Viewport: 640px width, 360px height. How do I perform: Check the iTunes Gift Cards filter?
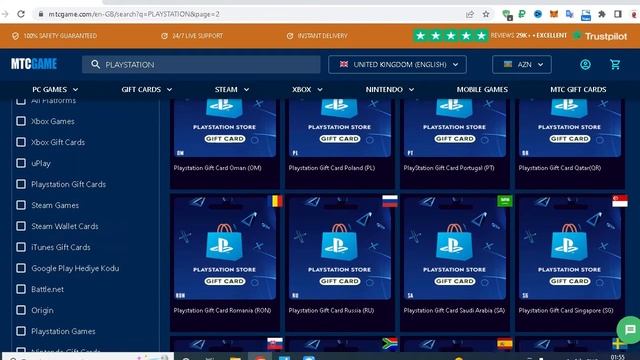[x=21, y=247]
